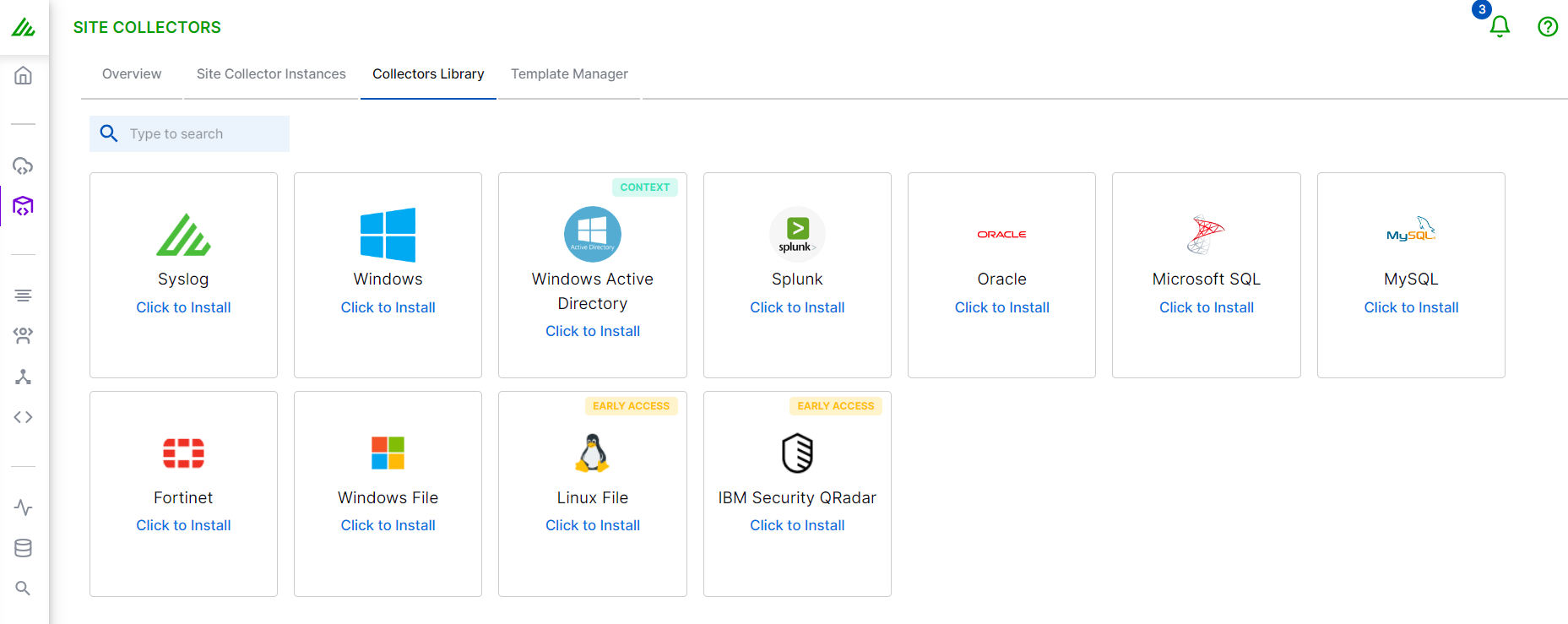
Task: Click the sidebar search magnifier icon
Action: [24, 589]
